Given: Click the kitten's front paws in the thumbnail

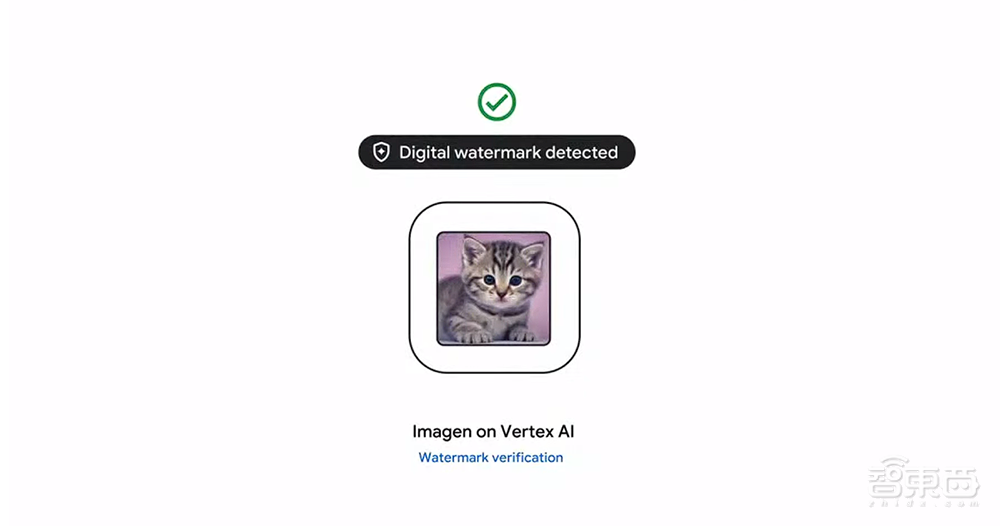Looking at the screenshot, I should [x=496, y=336].
